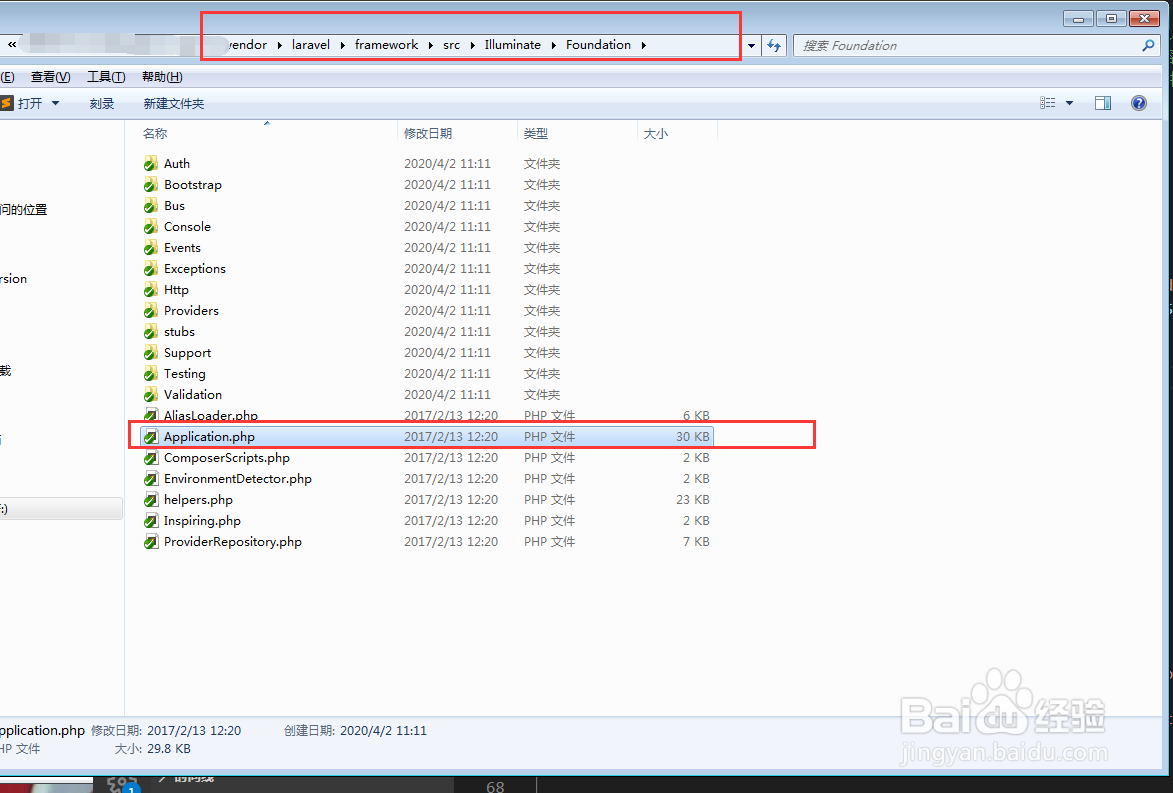The height and width of the screenshot is (793, 1173).
Task: Click the 新建文件夹 button
Action: pos(174,103)
